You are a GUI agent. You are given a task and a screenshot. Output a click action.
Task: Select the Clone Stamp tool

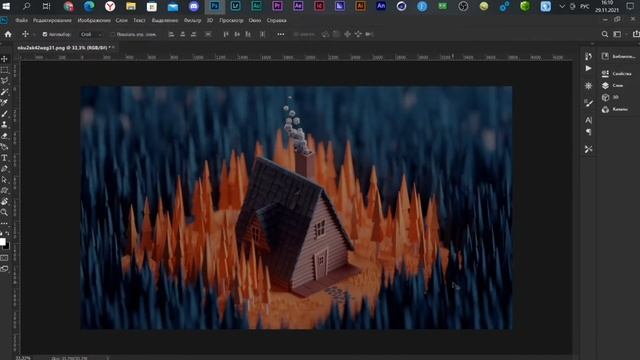4,125
